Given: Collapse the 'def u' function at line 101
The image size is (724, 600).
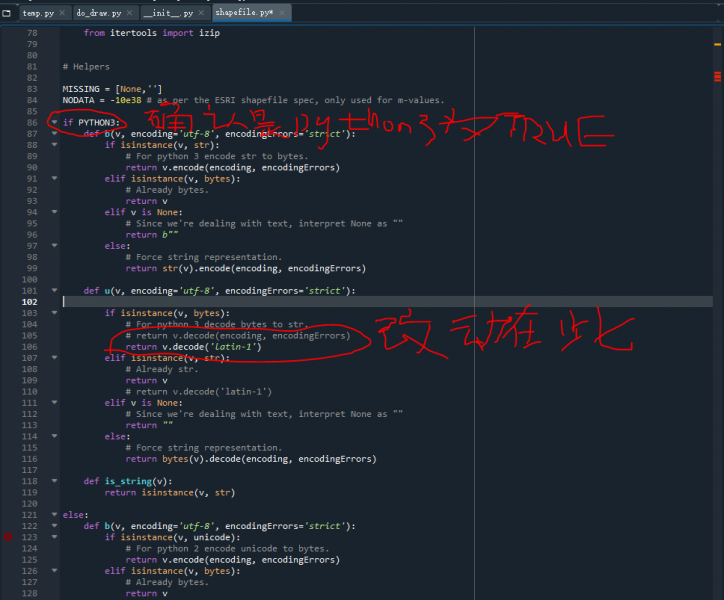Looking at the screenshot, I should point(54,290).
